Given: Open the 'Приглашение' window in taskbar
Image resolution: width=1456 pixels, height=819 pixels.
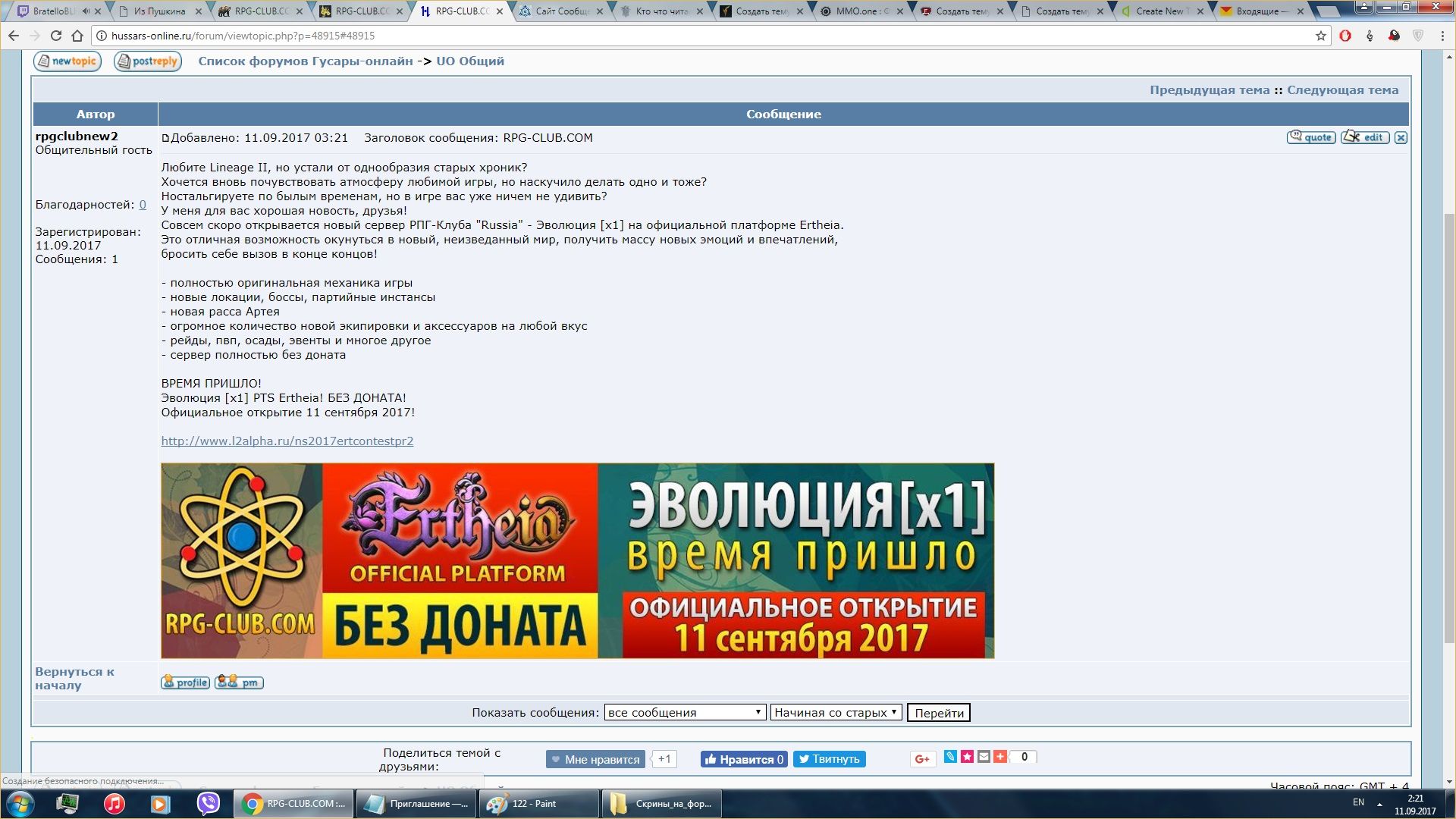Looking at the screenshot, I should click(416, 804).
